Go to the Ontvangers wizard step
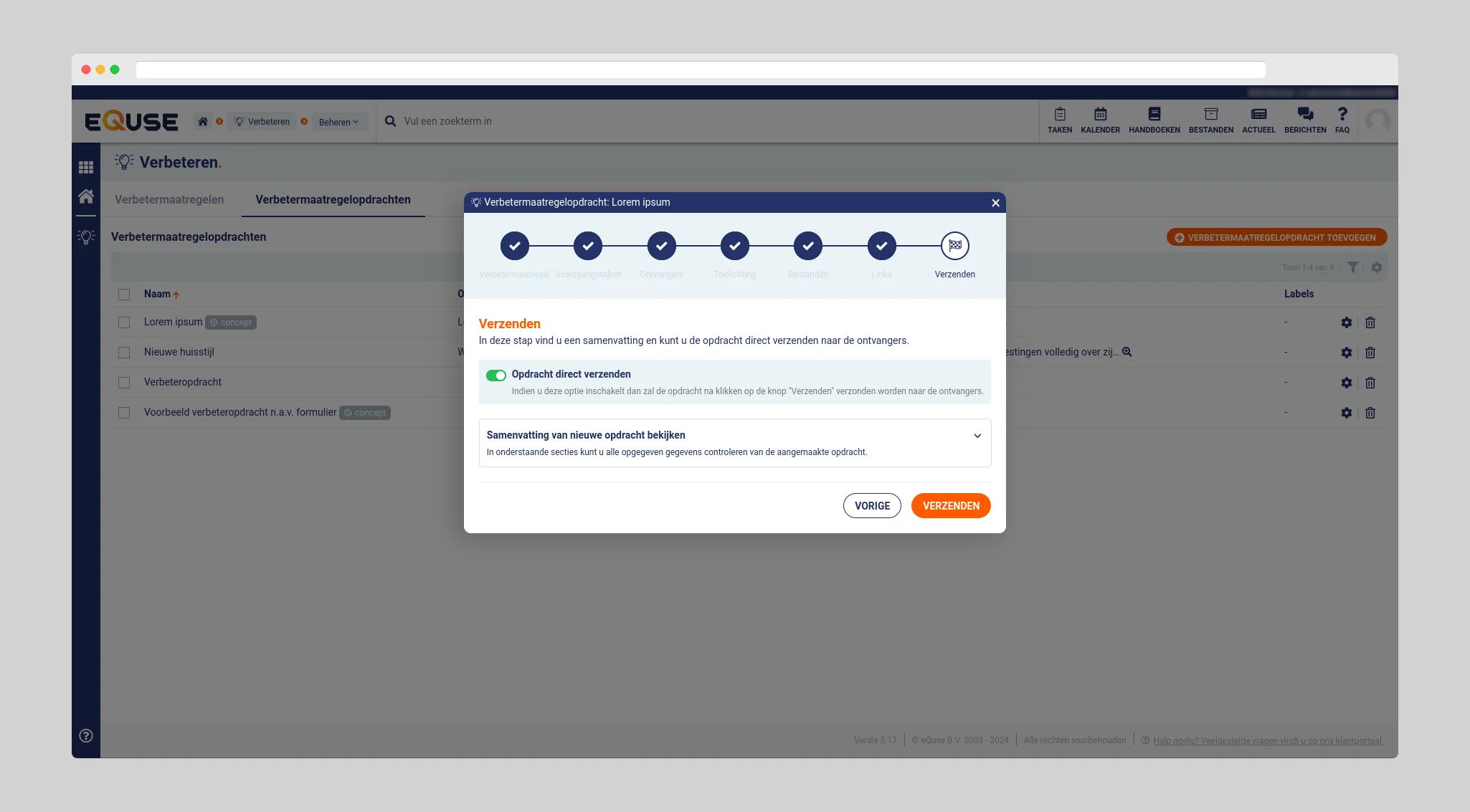Viewport: 1470px width, 812px height. coord(661,246)
